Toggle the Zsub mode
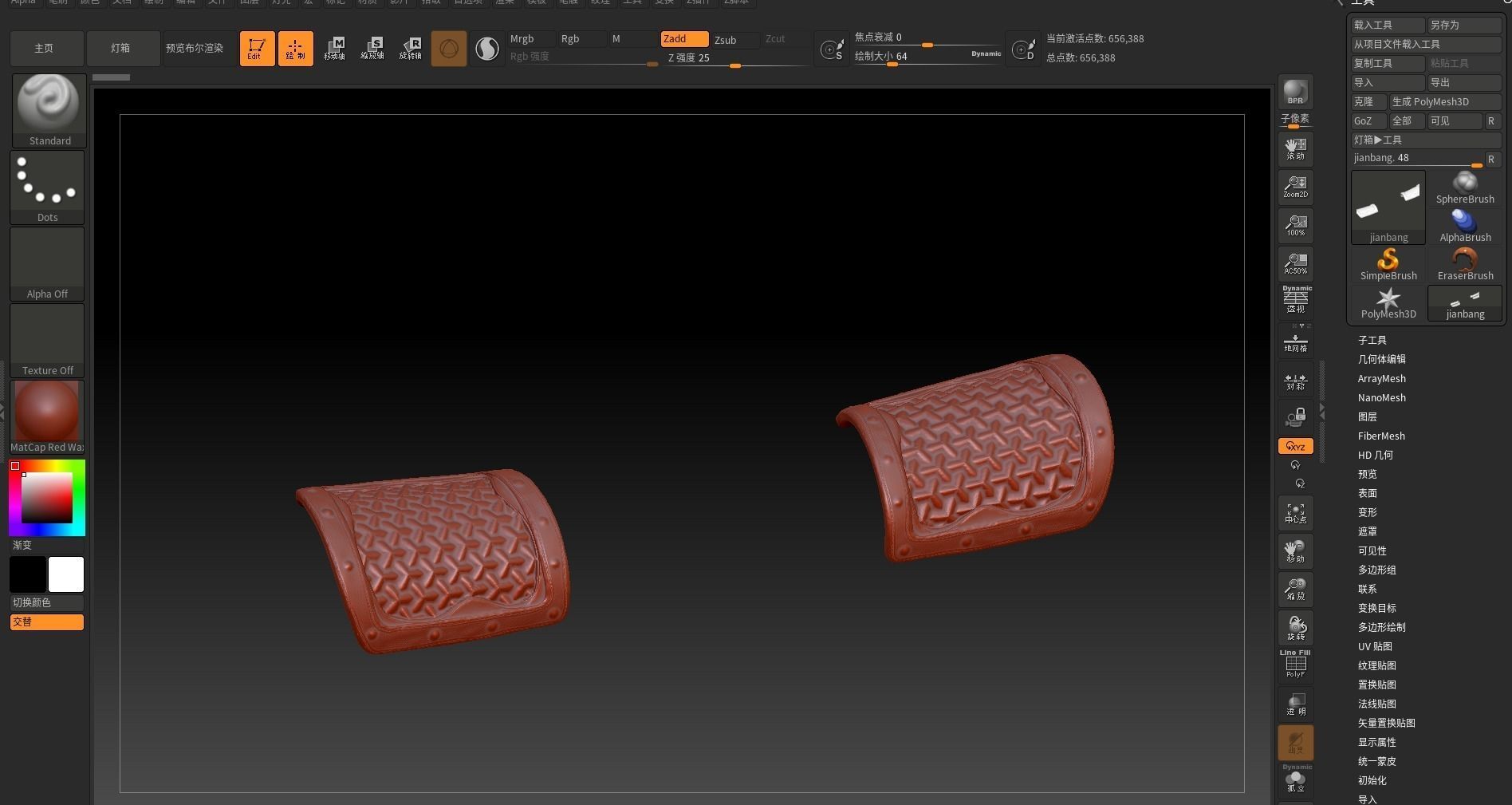The height and width of the screenshot is (805, 1512). 734,39
